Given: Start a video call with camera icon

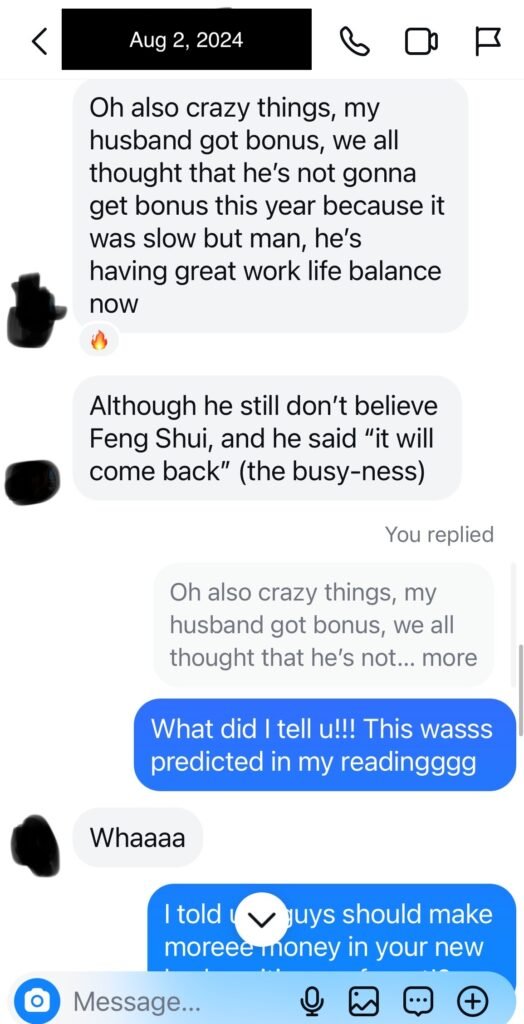Looking at the screenshot, I should tap(421, 42).
